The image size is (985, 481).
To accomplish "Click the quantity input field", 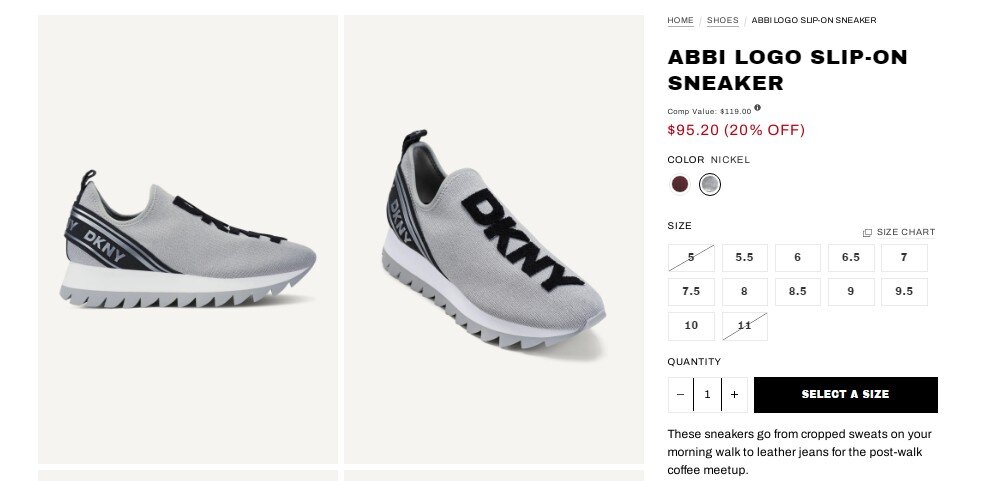I will [707, 395].
